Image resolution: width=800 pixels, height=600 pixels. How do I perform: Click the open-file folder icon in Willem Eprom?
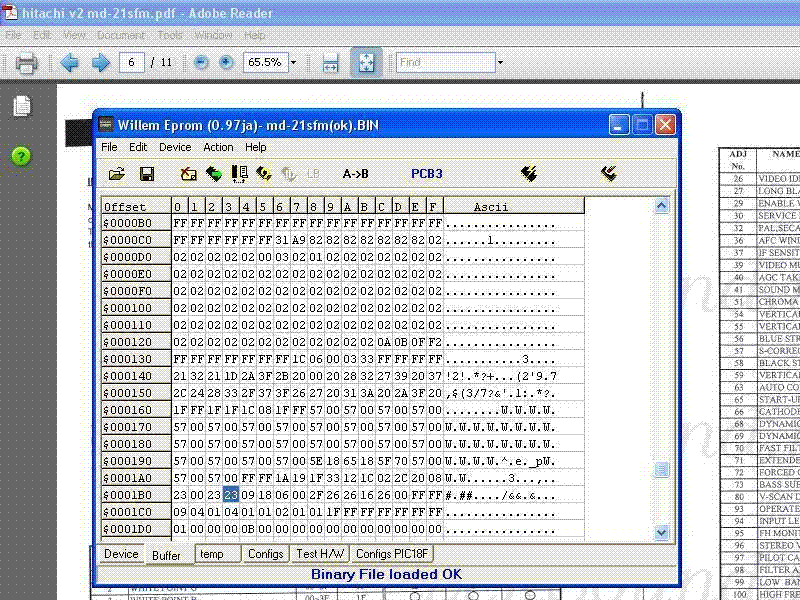click(x=117, y=174)
